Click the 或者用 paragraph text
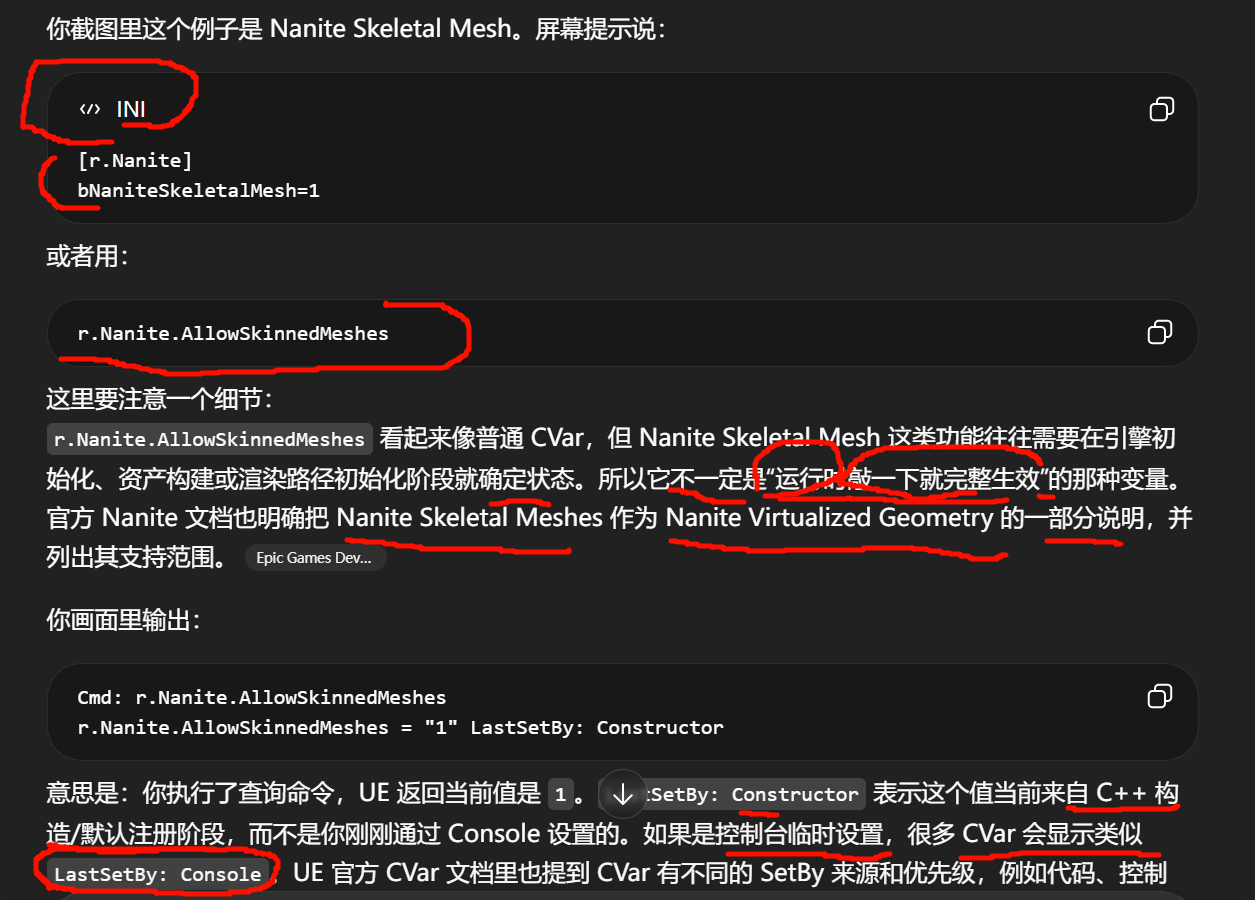Viewport: 1255px width, 900px height. coord(87,256)
